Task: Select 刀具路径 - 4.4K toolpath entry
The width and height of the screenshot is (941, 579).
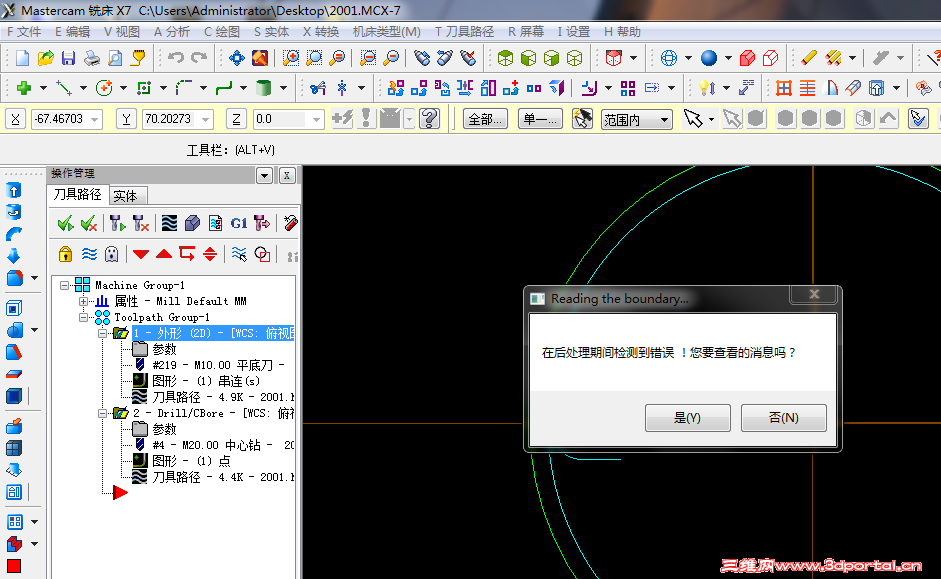Action: point(222,477)
